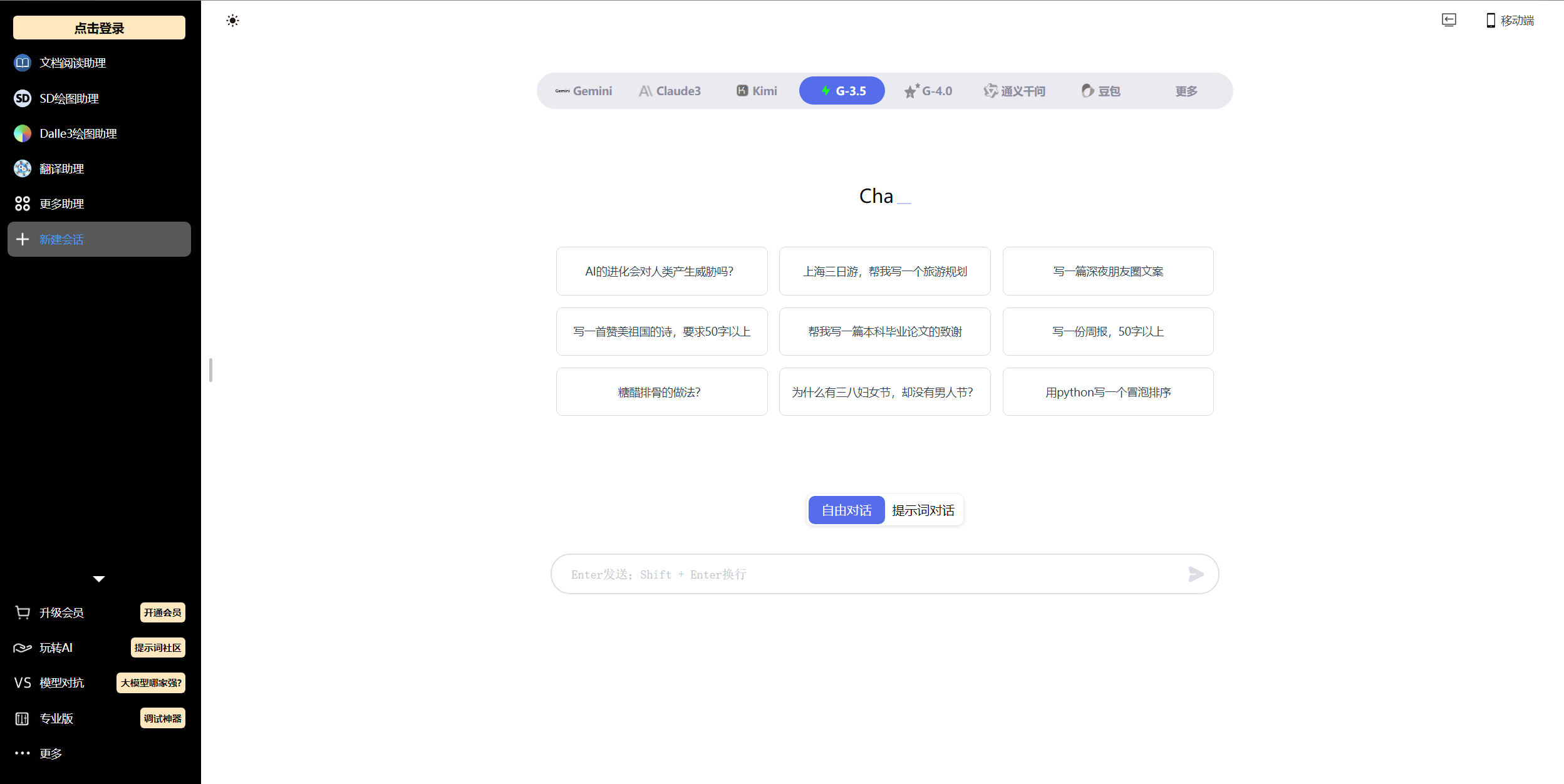
Task: Click the 更多助理 grid icon
Action: click(23, 204)
